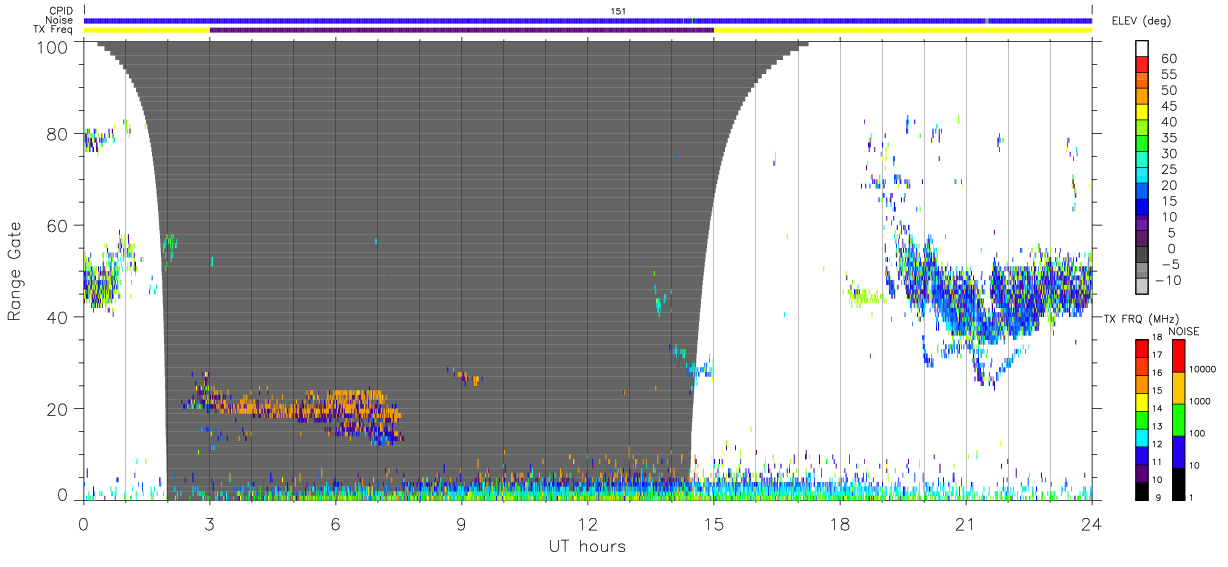Click x-axis tick label 3
1228x567 pixels.
(210, 523)
